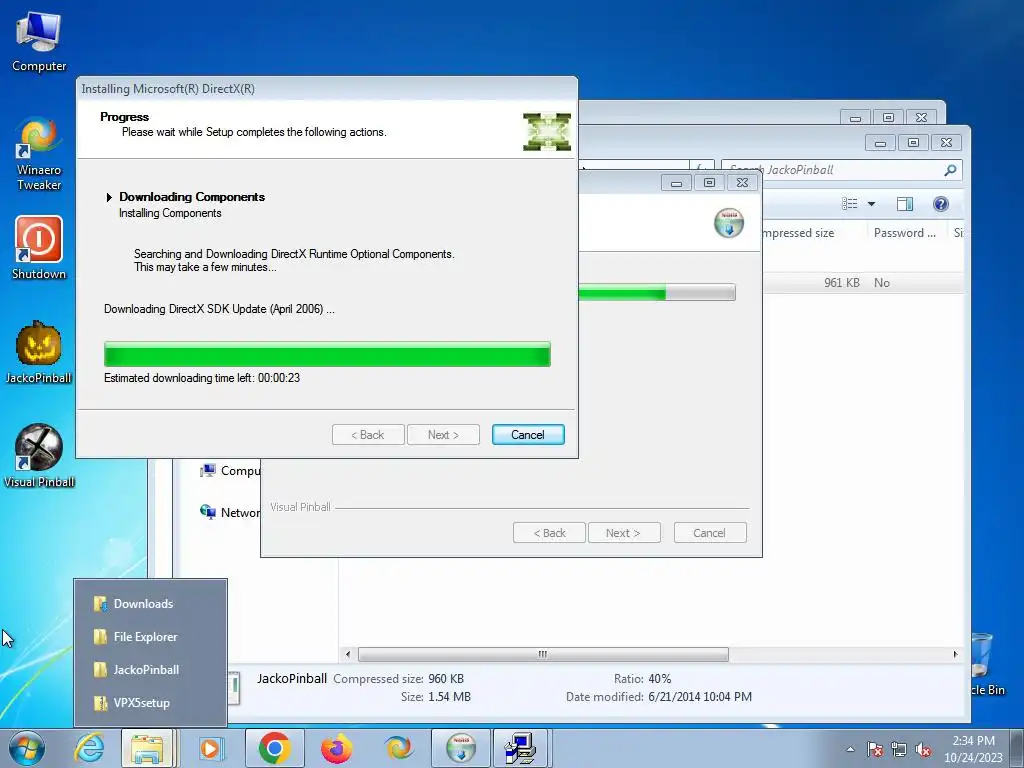Click the Show desktop strip
Screen dimensions: 1024x768
pos(1017,748)
